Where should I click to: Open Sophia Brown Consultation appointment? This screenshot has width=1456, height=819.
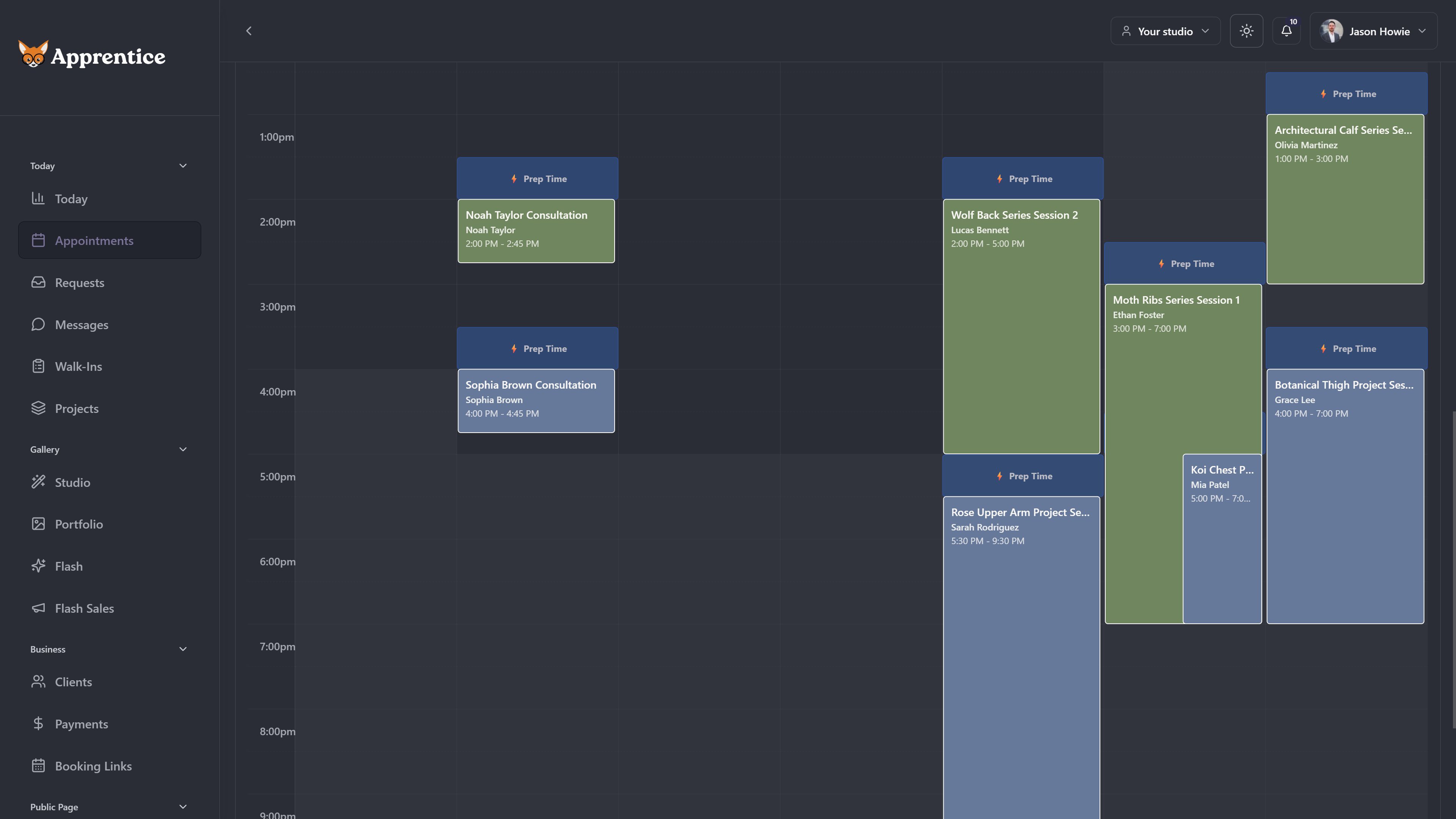(x=536, y=401)
